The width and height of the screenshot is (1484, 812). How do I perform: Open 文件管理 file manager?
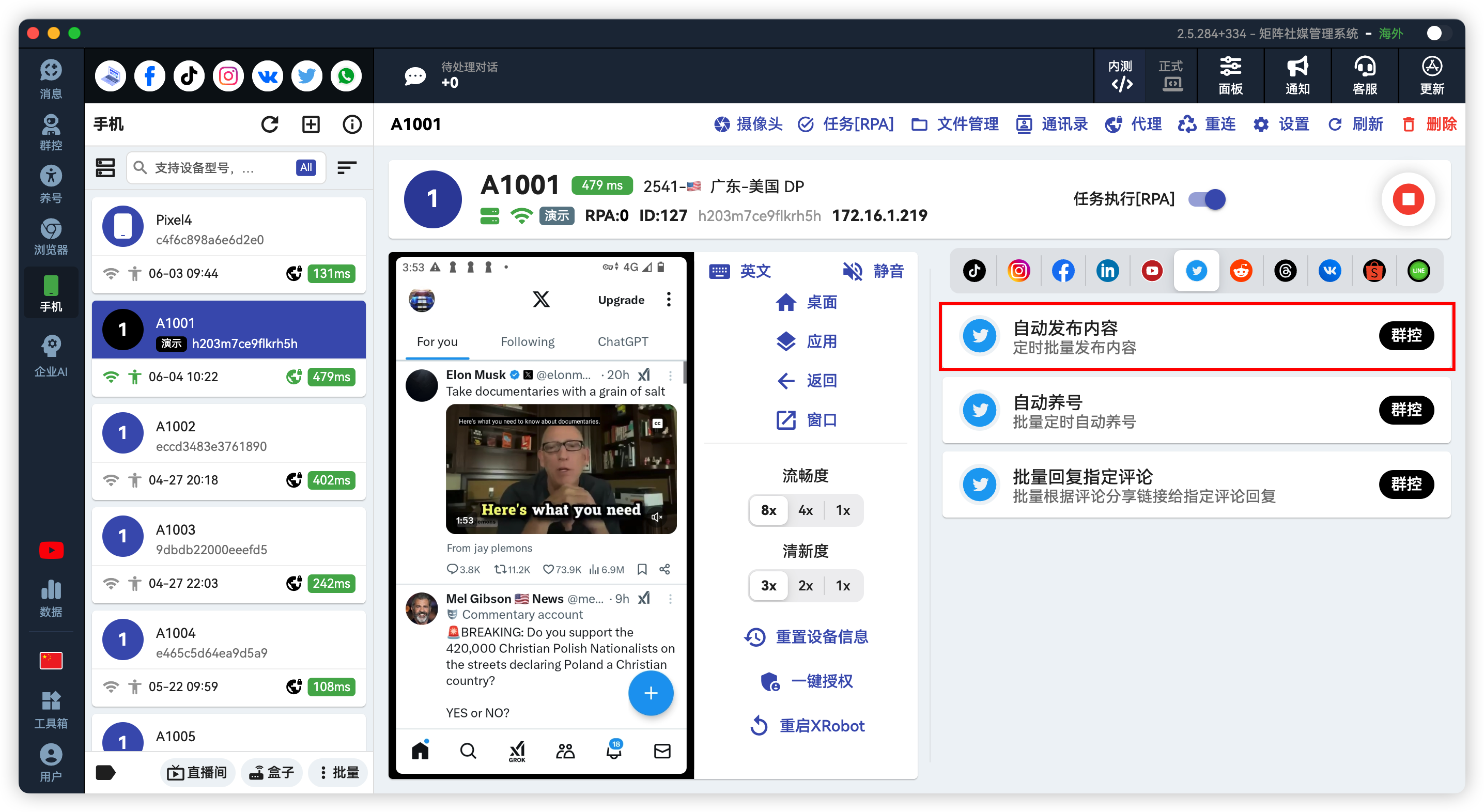[x=954, y=124]
